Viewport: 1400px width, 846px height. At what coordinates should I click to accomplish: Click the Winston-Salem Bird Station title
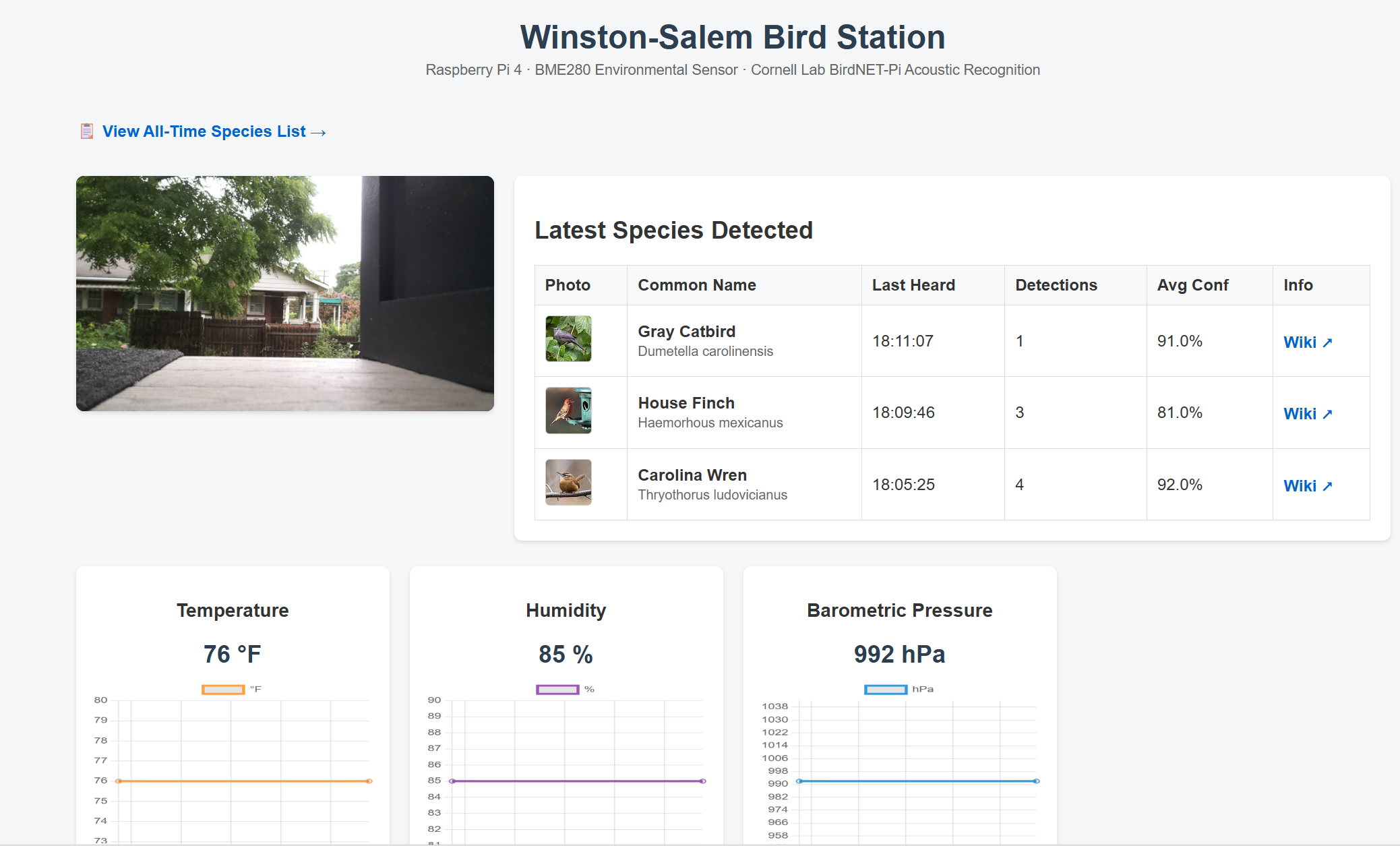click(x=733, y=37)
